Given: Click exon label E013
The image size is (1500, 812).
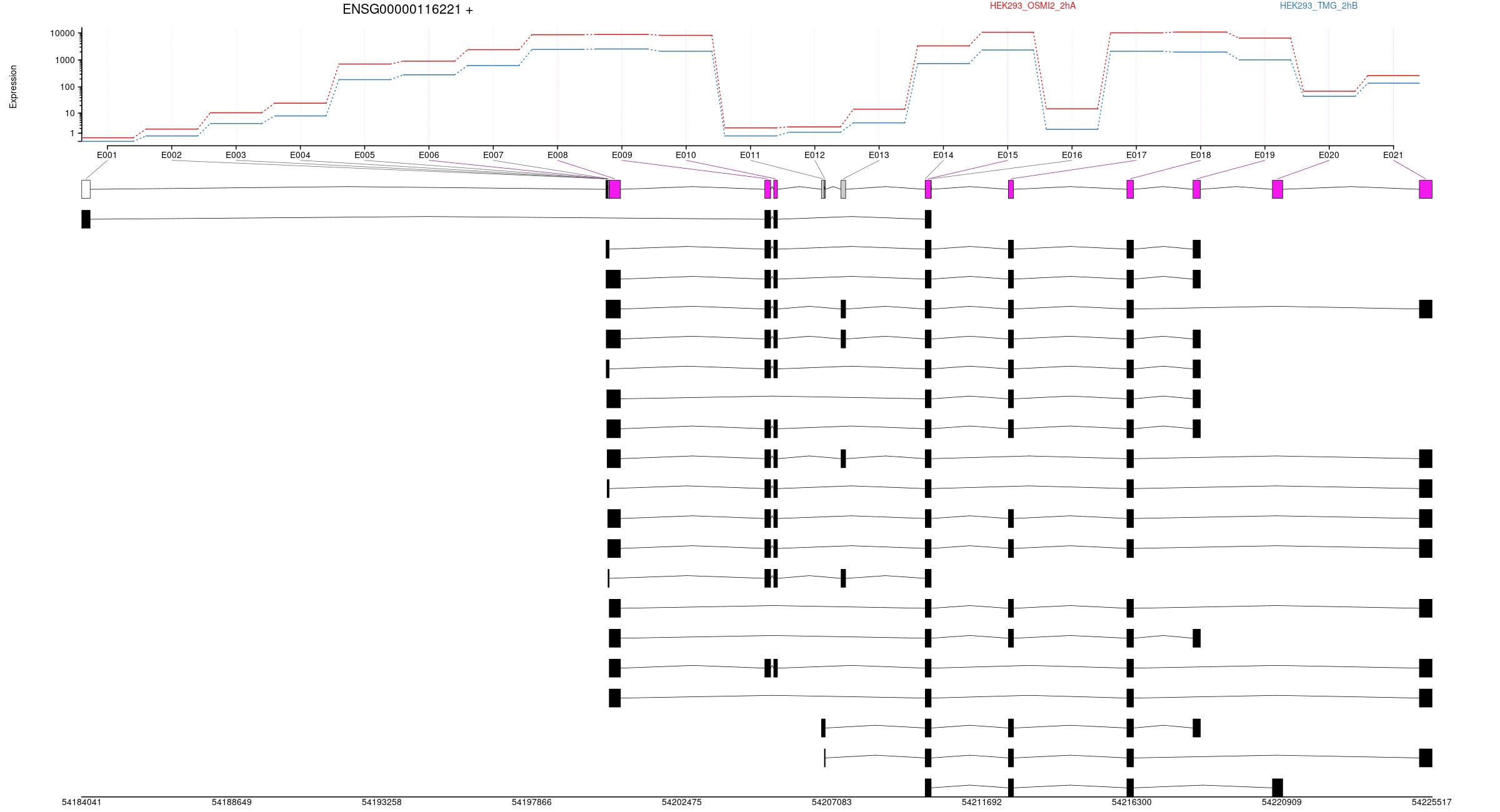Looking at the screenshot, I should click(879, 155).
